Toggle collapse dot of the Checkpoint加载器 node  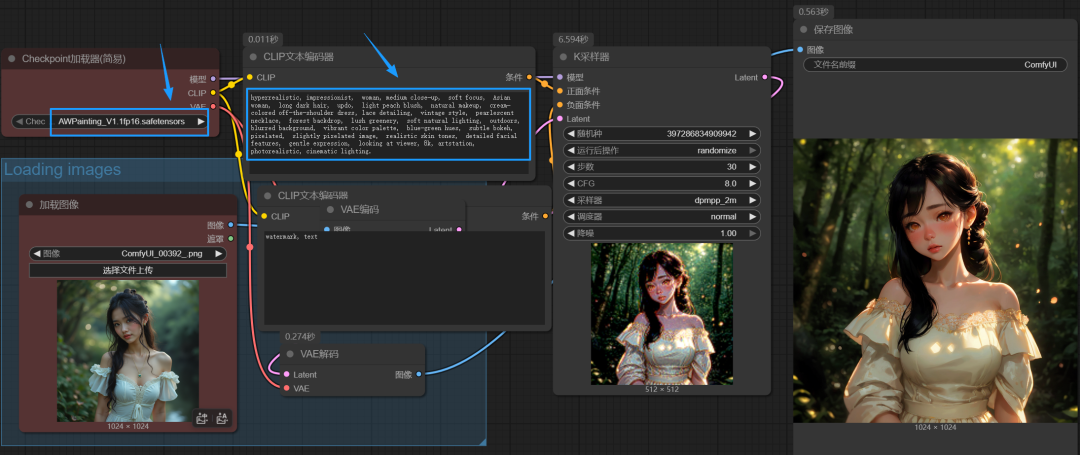(12, 58)
